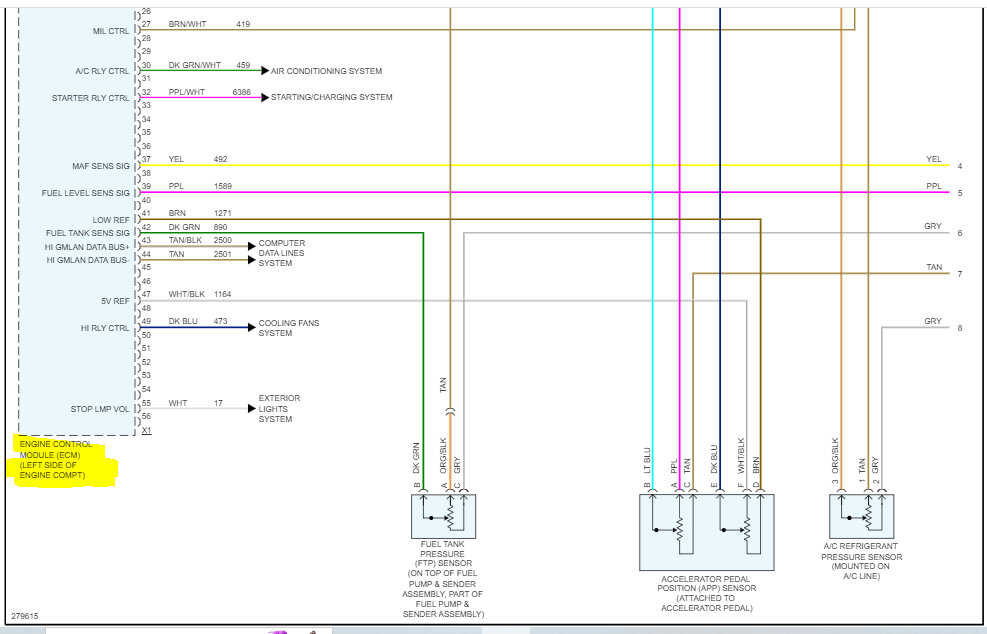Click the TAN/BLK wire color label

coord(185,241)
